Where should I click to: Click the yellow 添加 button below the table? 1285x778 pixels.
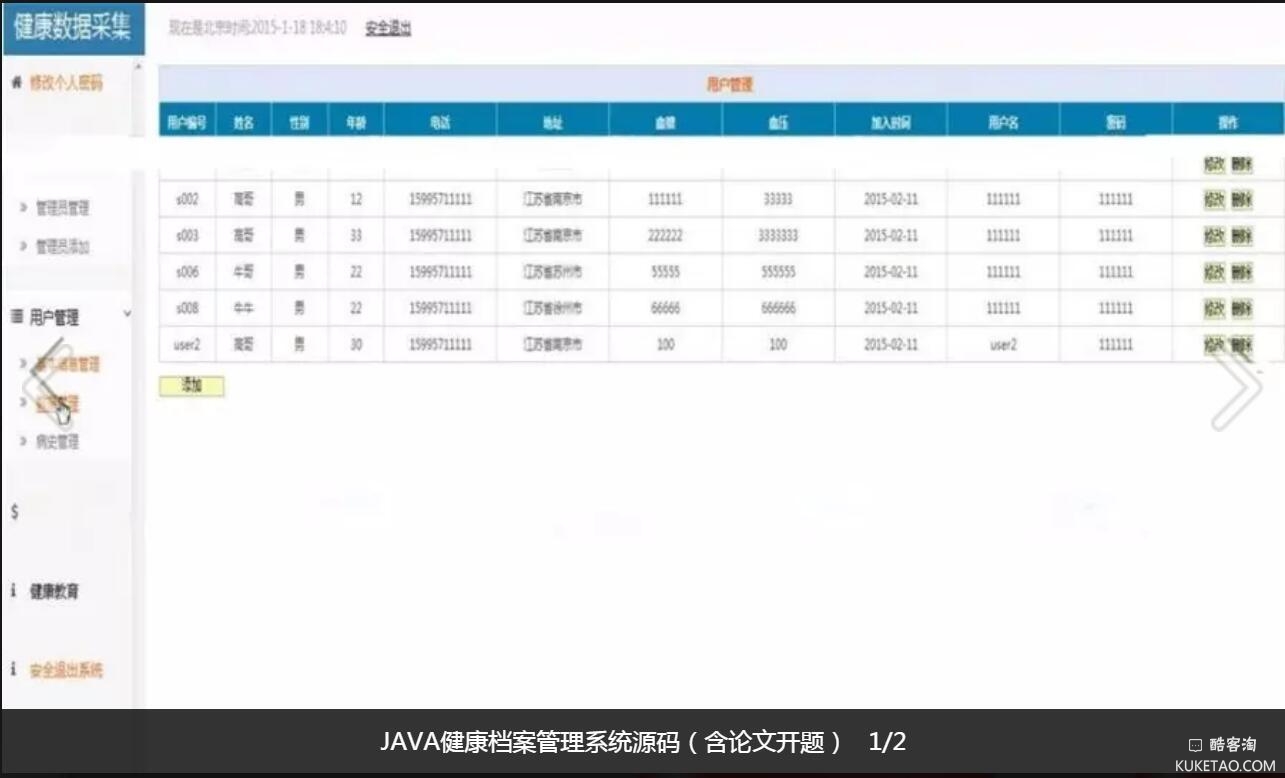(x=192, y=386)
